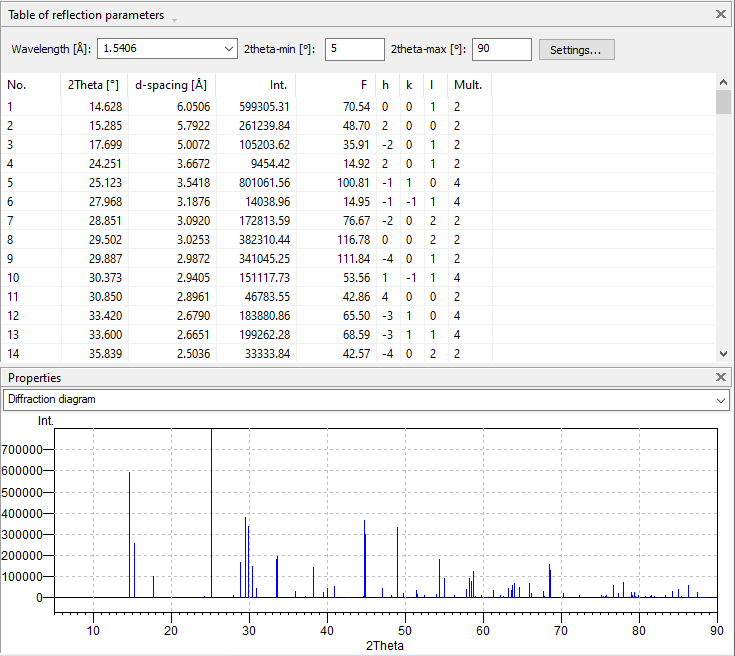Click the Mult. column header

[467, 85]
